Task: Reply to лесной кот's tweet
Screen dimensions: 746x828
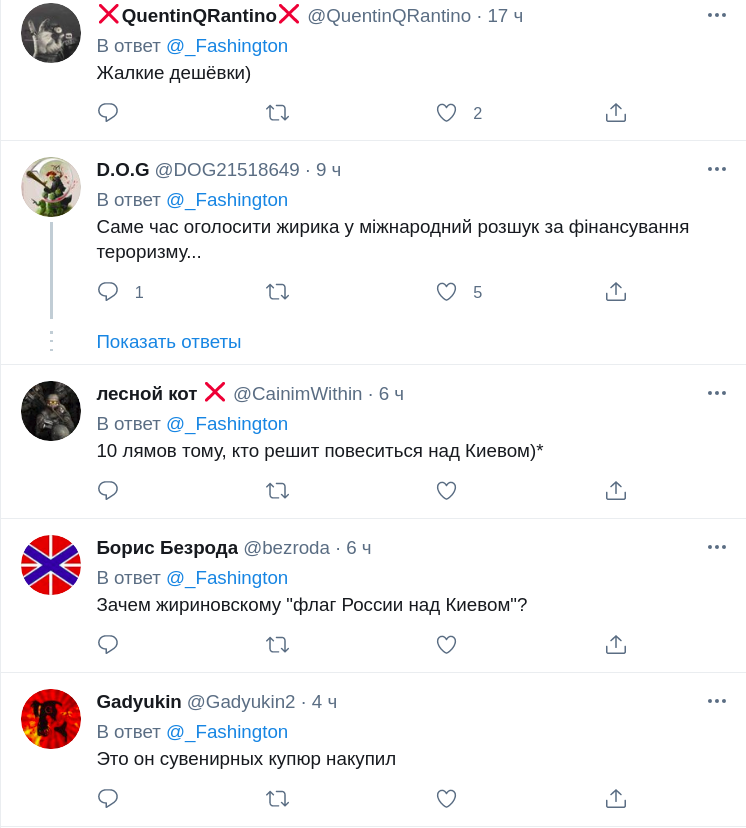Action: (x=108, y=490)
